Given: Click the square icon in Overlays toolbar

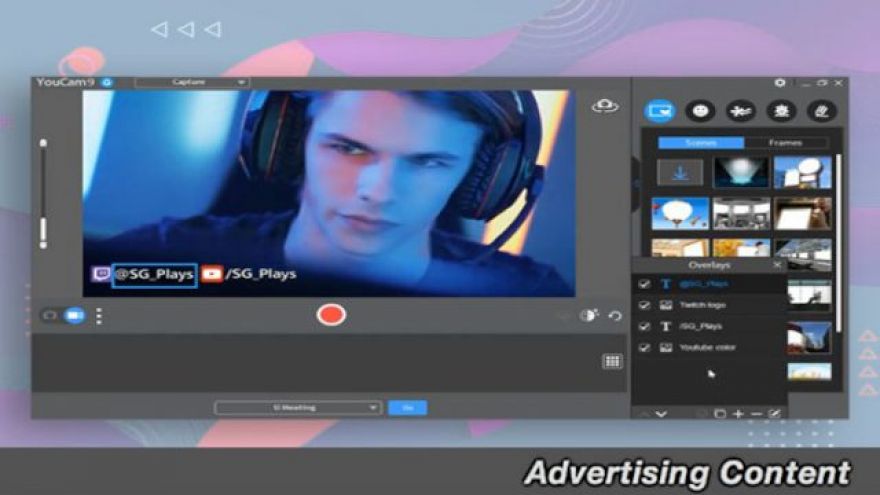Looking at the screenshot, I should (720, 414).
